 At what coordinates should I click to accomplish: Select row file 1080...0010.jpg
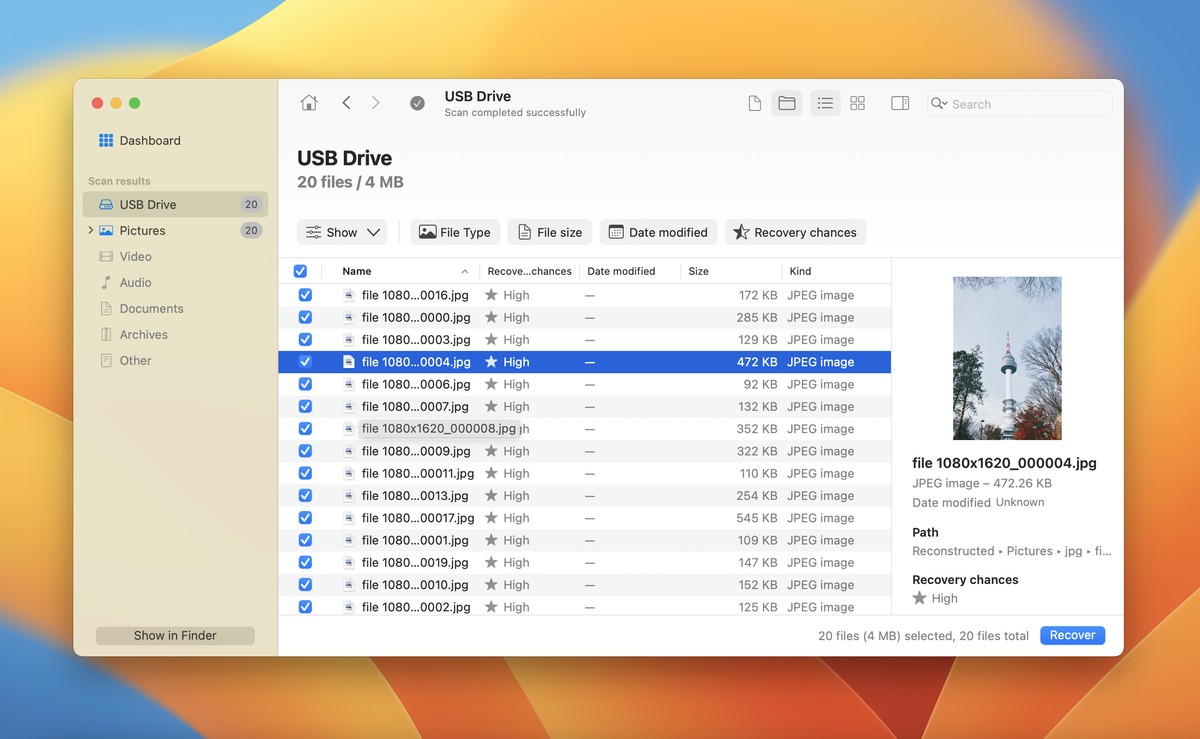click(584, 585)
